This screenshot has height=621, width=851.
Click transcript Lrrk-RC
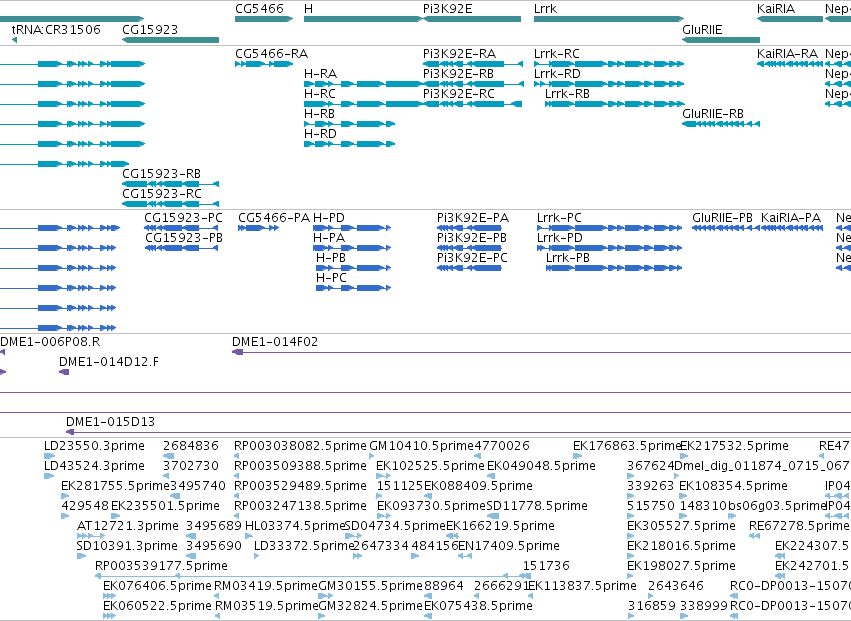(x=609, y=64)
